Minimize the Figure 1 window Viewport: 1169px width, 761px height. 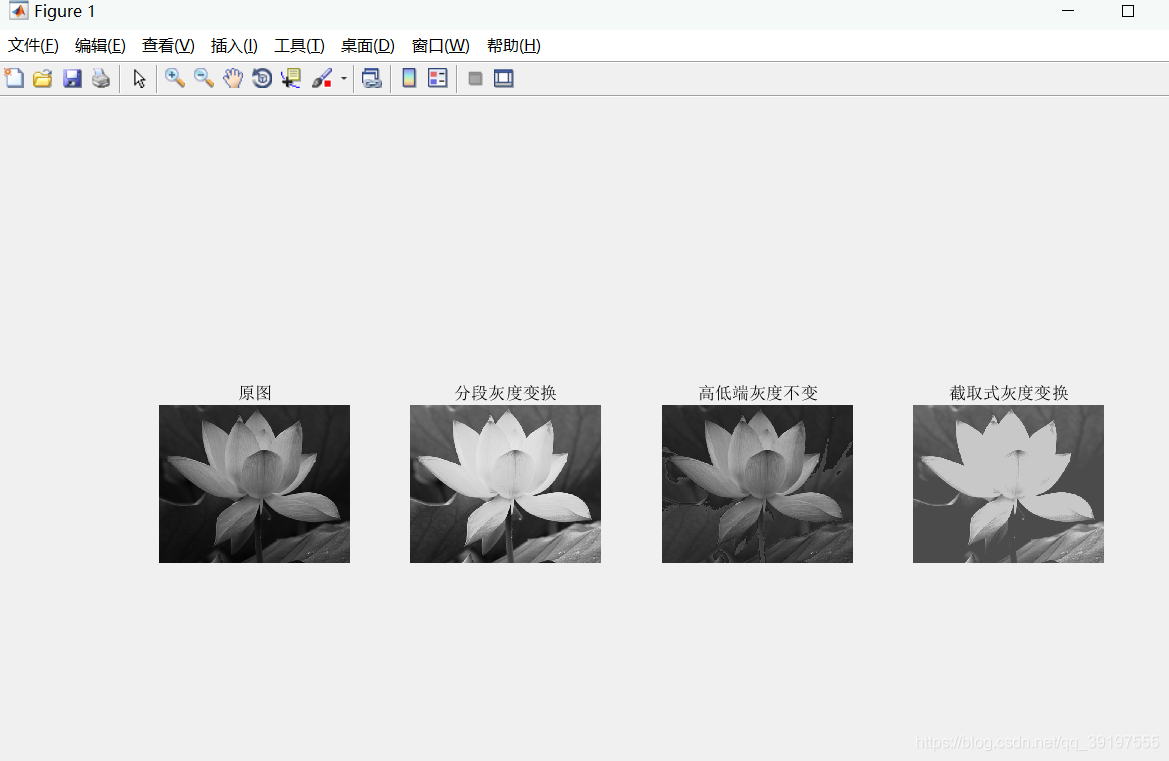[x=1068, y=11]
